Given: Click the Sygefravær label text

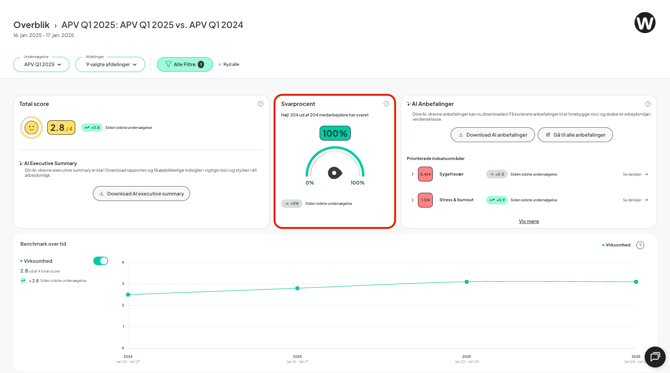Looking at the screenshot, I should [x=451, y=174].
